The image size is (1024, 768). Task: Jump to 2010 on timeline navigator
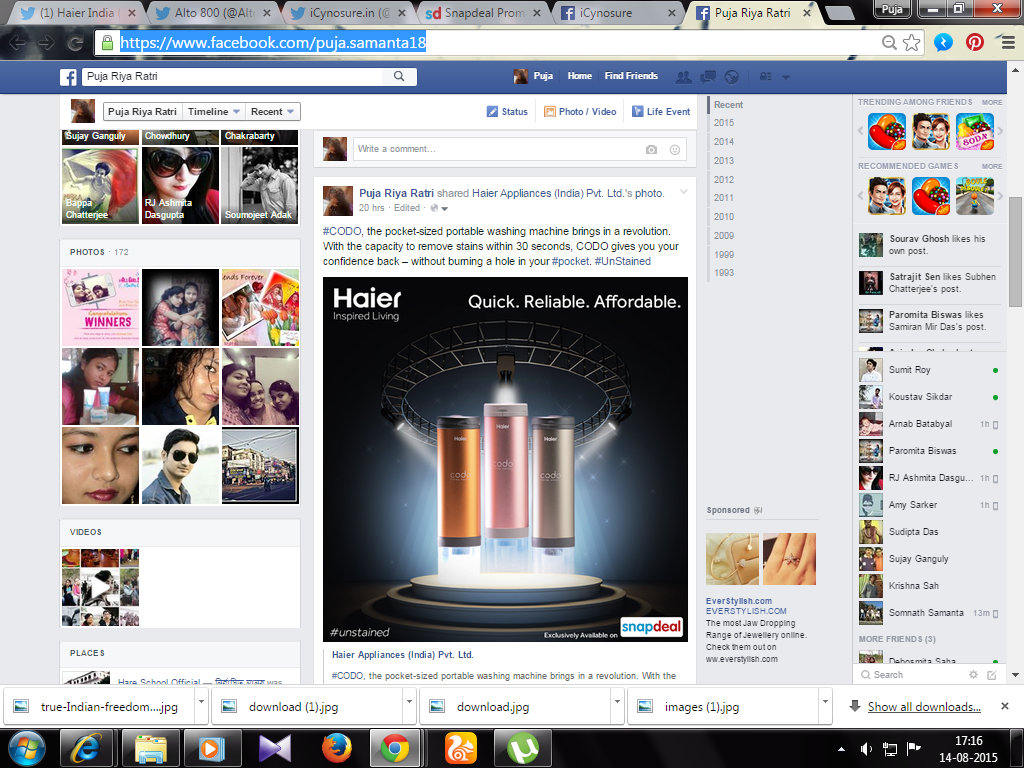pos(724,217)
